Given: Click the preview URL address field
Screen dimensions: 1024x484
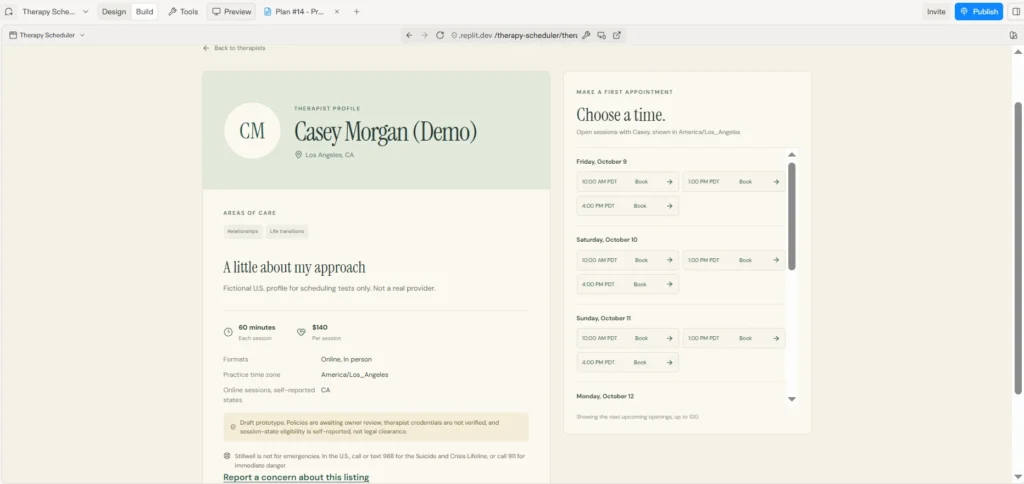Looking at the screenshot, I should pyautogui.click(x=514, y=35).
